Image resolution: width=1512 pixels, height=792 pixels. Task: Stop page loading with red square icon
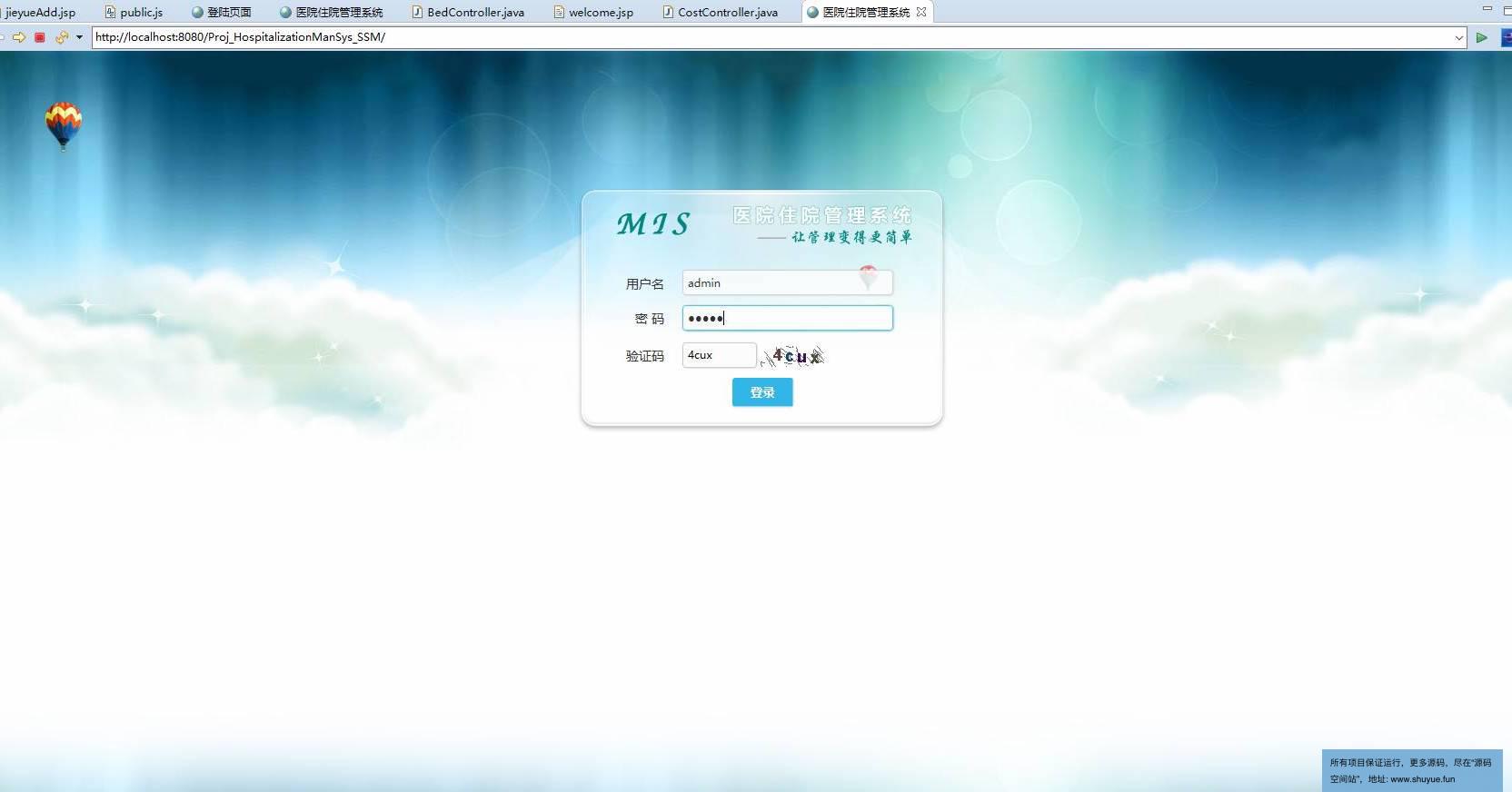point(40,37)
